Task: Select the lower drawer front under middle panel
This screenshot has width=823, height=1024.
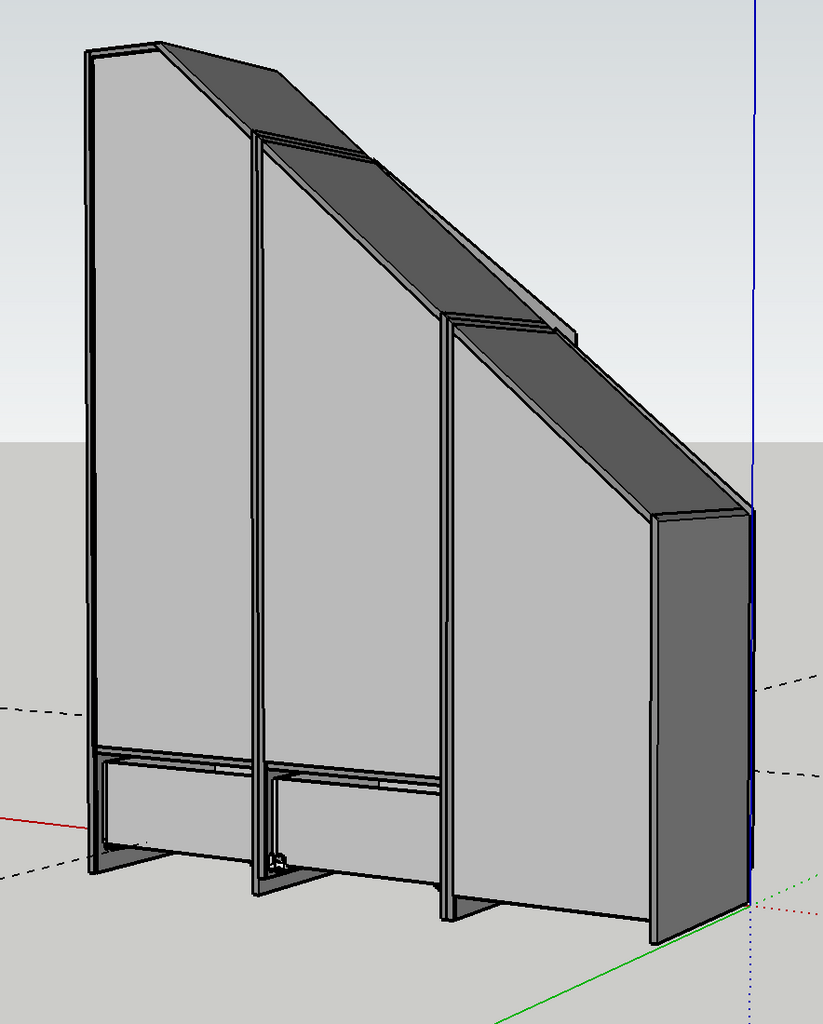Action: pyautogui.click(x=357, y=829)
